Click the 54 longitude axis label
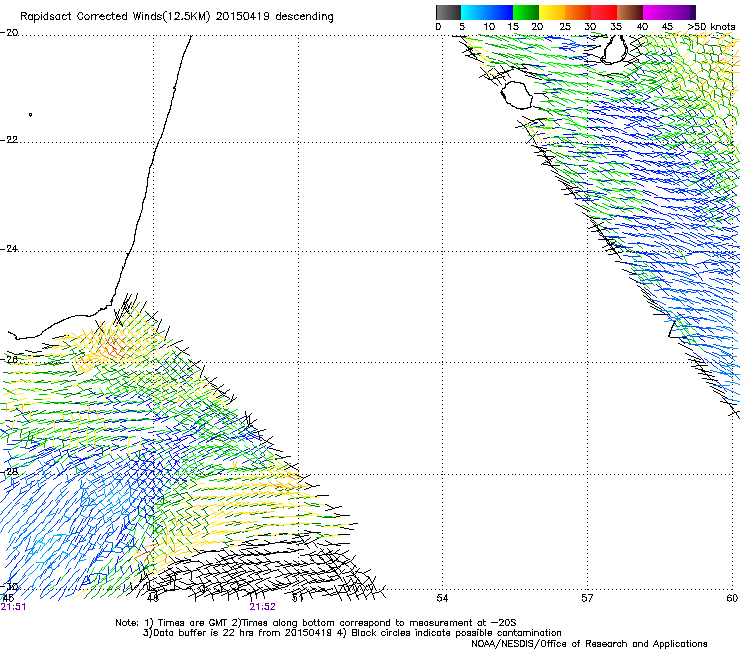Image resolution: width=740 pixels, height=650 pixels. coord(442,598)
